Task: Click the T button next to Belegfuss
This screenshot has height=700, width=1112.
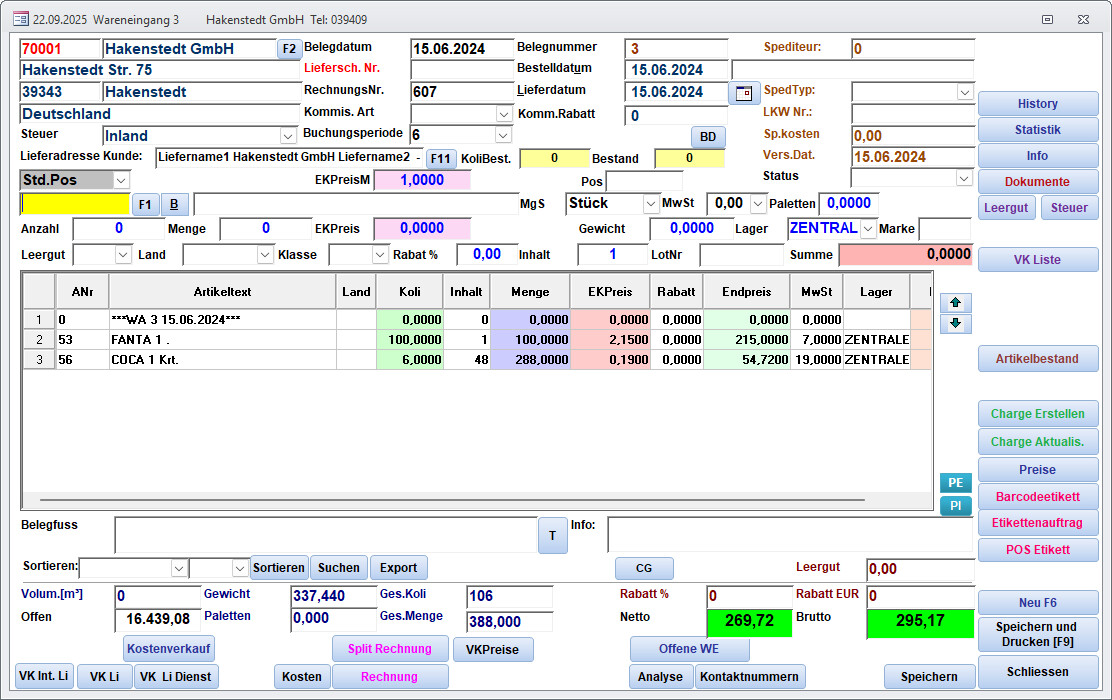Action: tap(552, 535)
